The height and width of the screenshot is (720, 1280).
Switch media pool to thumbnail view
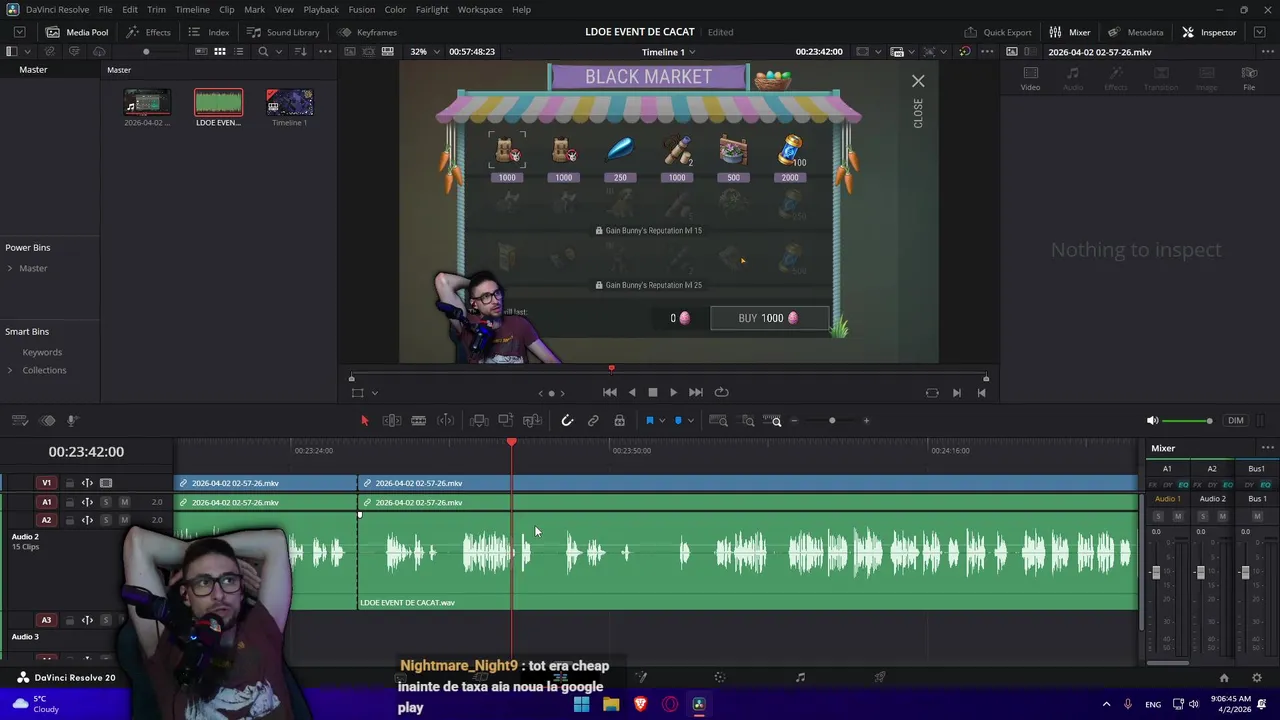219,51
